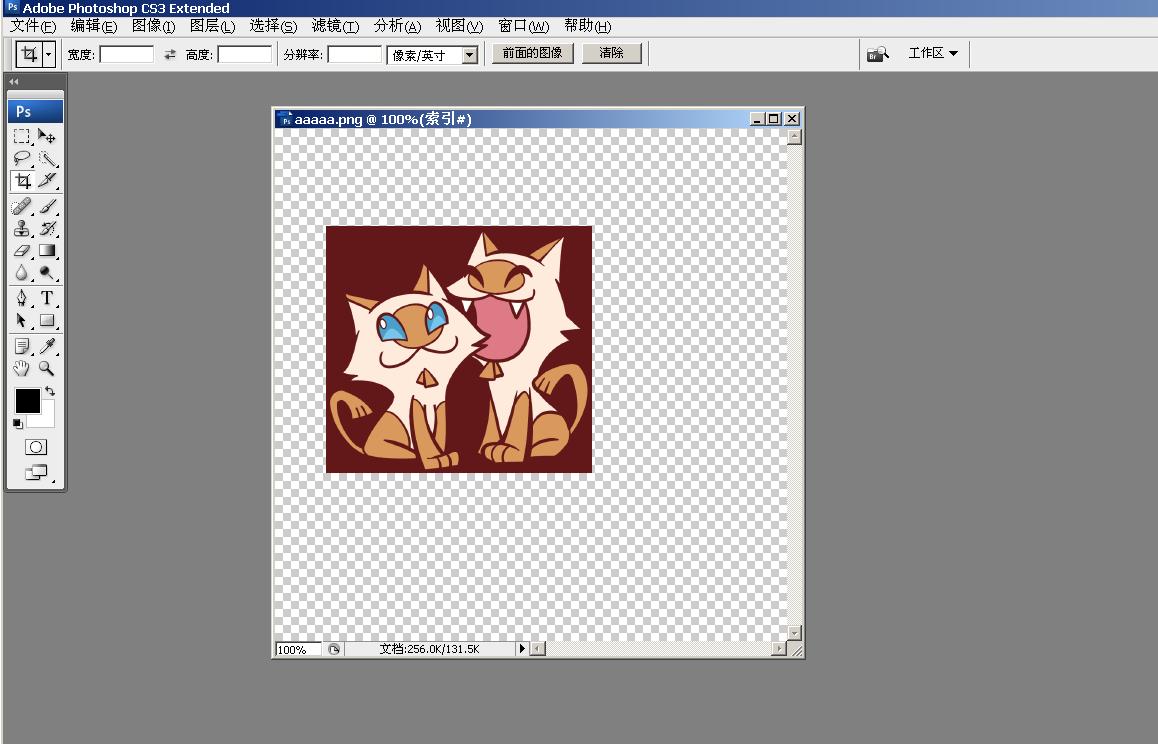Select the Hand tool
The height and width of the screenshot is (744, 1158).
pos(21,368)
